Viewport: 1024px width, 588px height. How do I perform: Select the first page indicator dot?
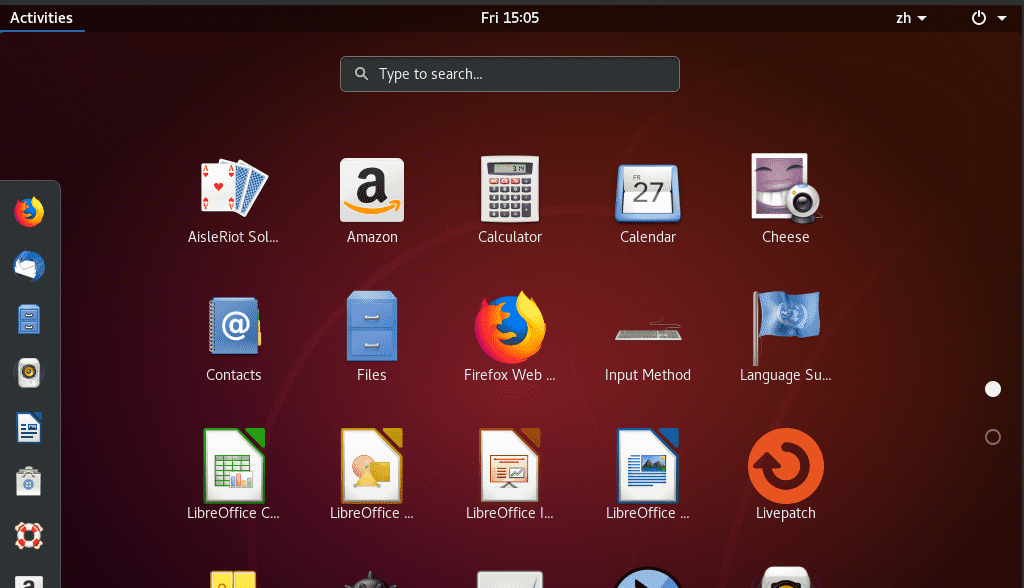coord(993,389)
